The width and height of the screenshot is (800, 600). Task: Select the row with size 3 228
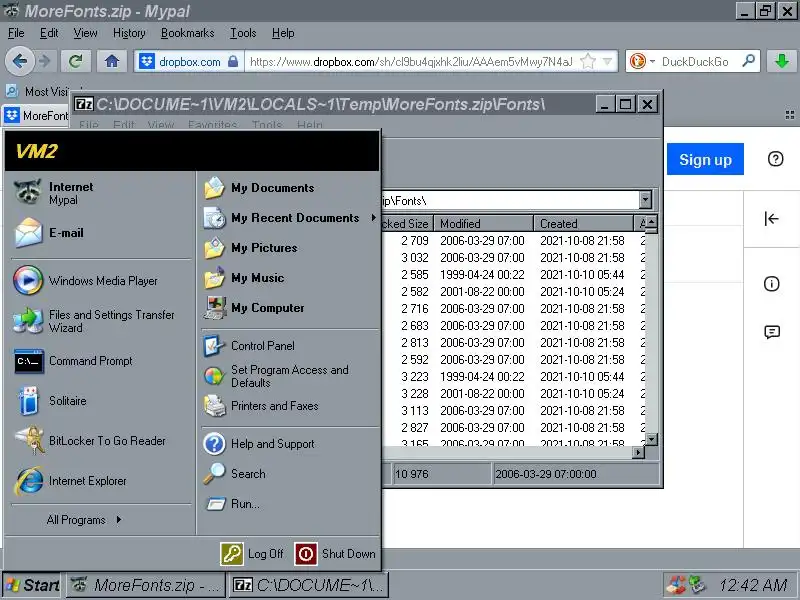click(x=513, y=394)
